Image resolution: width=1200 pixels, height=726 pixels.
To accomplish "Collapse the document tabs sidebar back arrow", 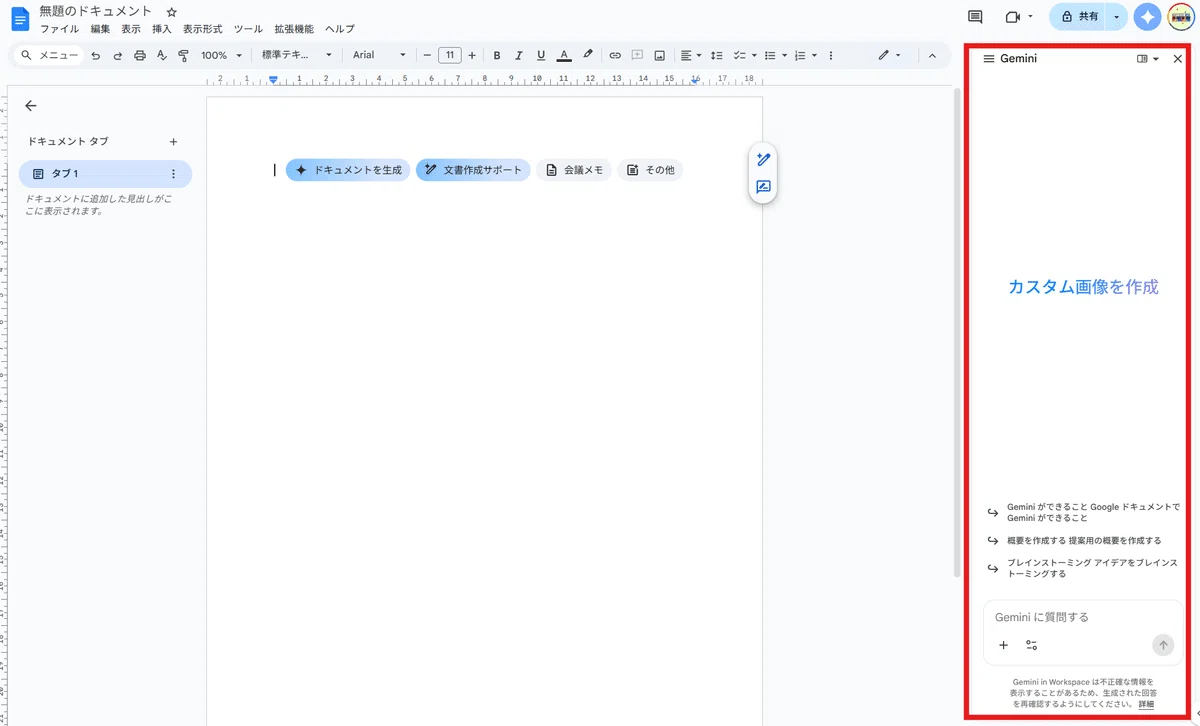I will click(x=30, y=105).
